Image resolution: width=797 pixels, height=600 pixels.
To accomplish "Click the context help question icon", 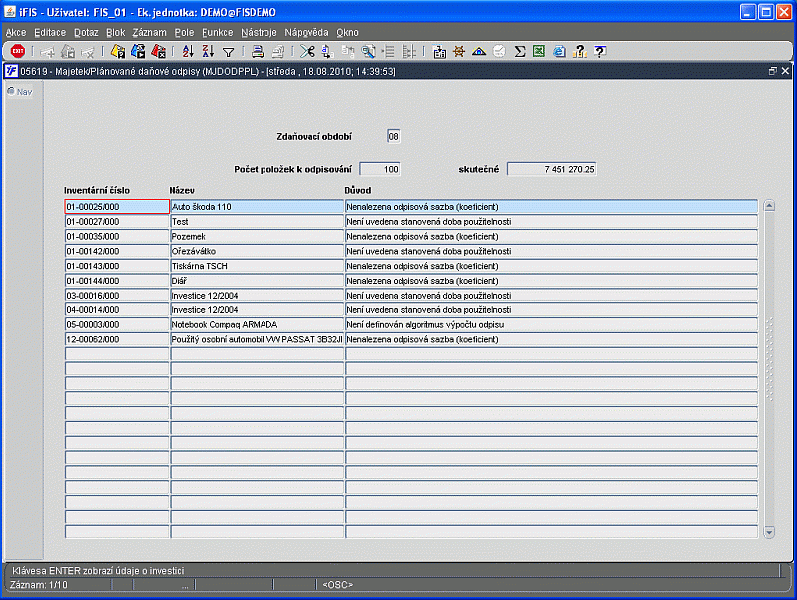I will (600, 51).
